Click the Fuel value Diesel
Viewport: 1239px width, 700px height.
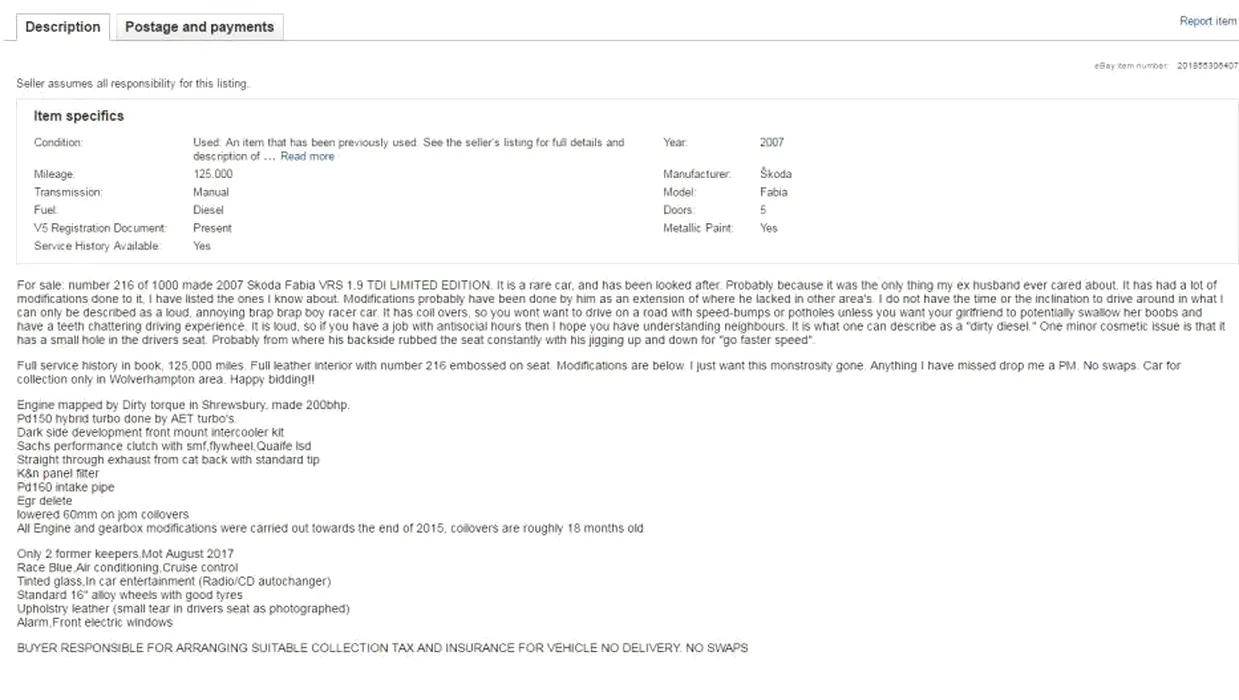[x=208, y=210]
